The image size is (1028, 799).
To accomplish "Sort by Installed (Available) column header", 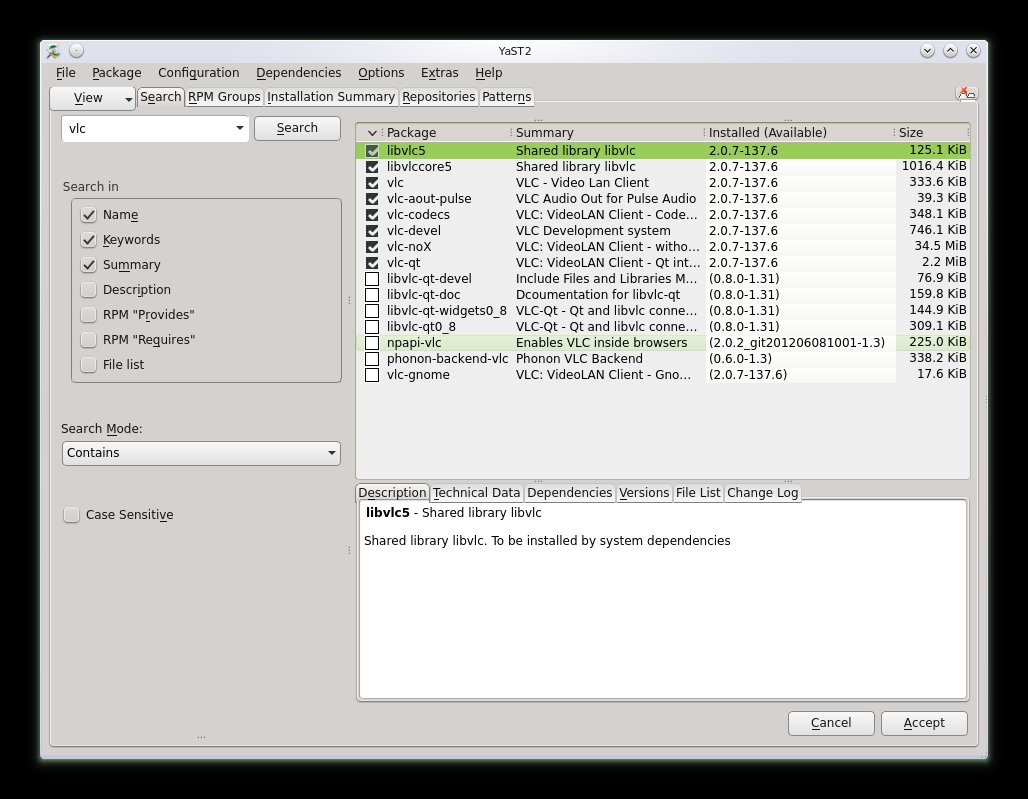I will pyautogui.click(x=768, y=133).
